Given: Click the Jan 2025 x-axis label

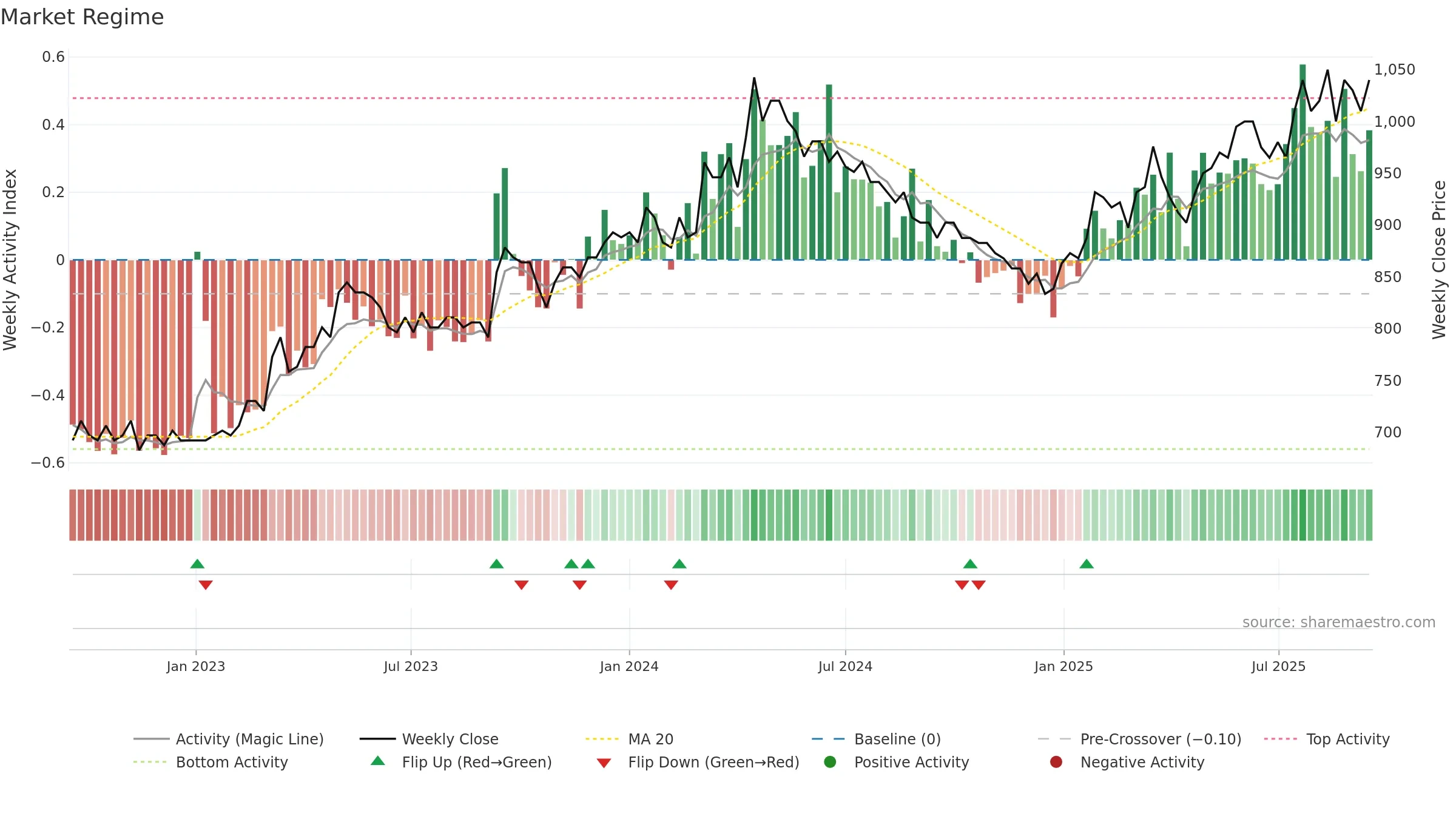Looking at the screenshot, I should pyautogui.click(x=1063, y=666).
